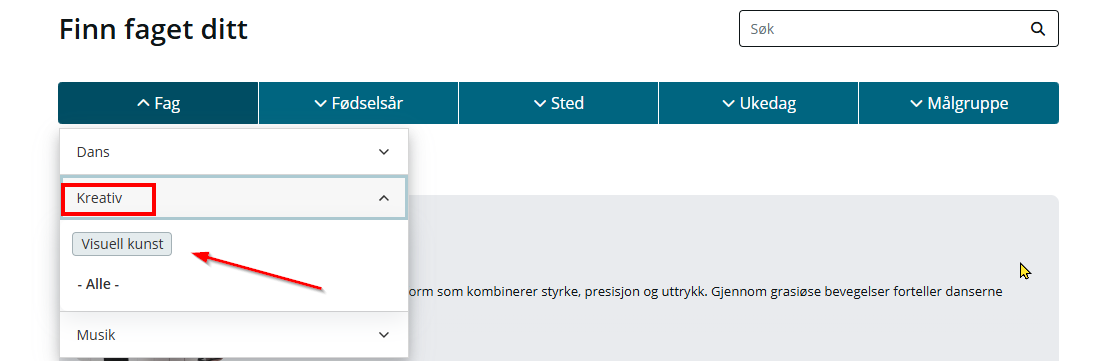
Task: Expand the Musik category
Action: click(x=234, y=335)
